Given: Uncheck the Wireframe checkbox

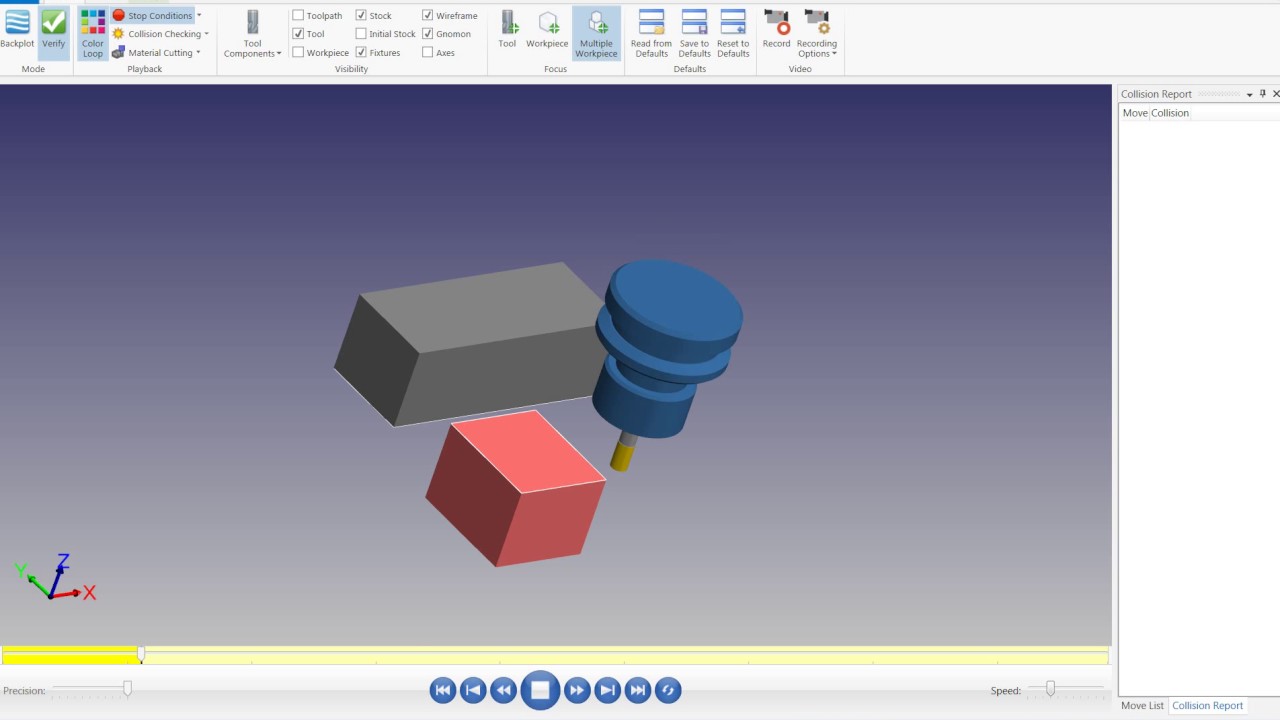Looking at the screenshot, I should [428, 16].
